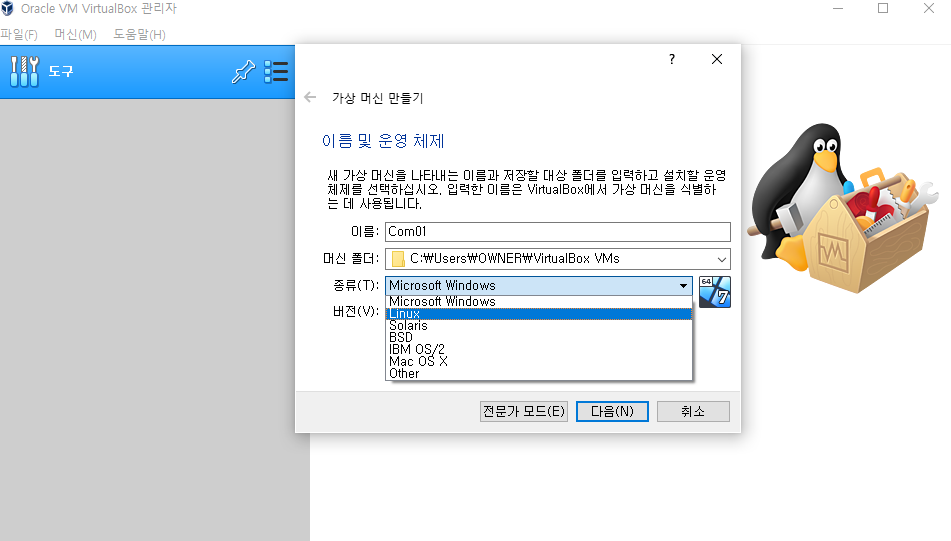This screenshot has width=951, height=541.
Task: Select Microsoft Windows in type list
Action: coord(539,301)
